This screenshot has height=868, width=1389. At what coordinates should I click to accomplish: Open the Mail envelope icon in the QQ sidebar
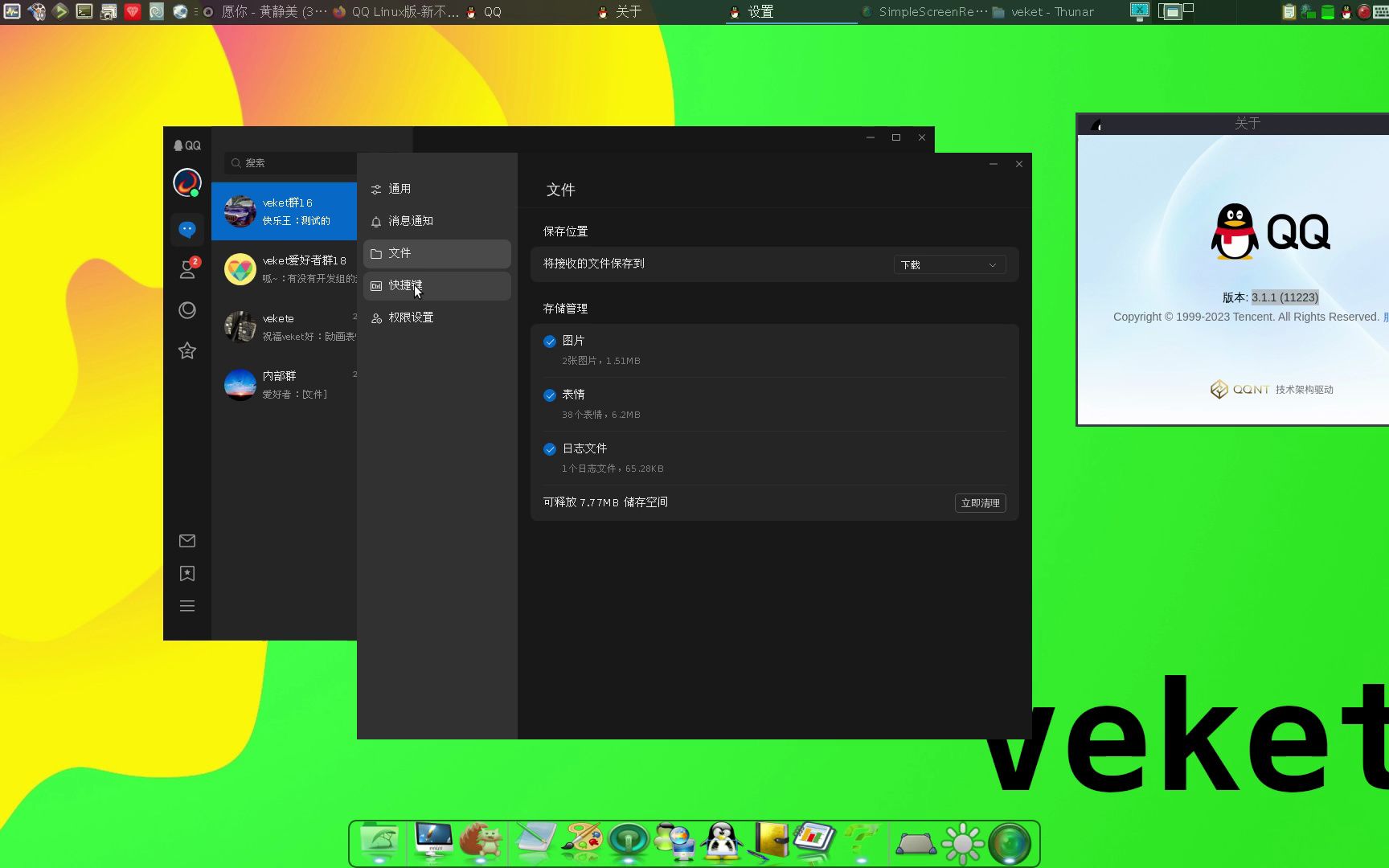(187, 541)
